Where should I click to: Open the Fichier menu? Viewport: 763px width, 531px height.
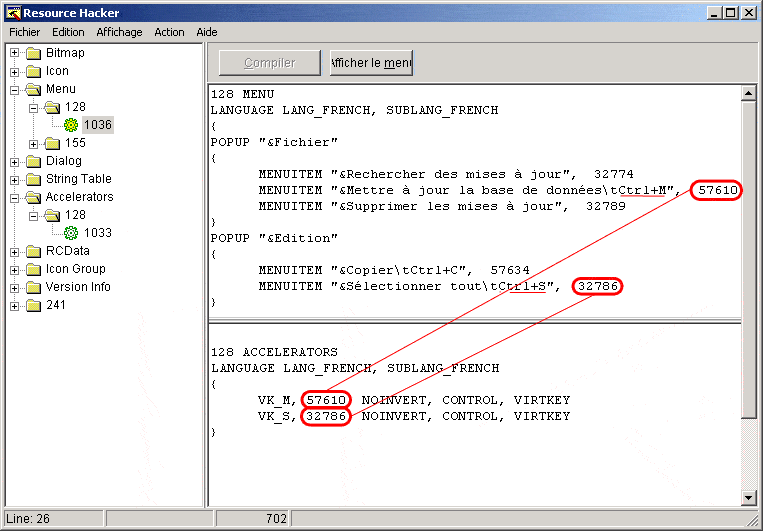[25, 32]
